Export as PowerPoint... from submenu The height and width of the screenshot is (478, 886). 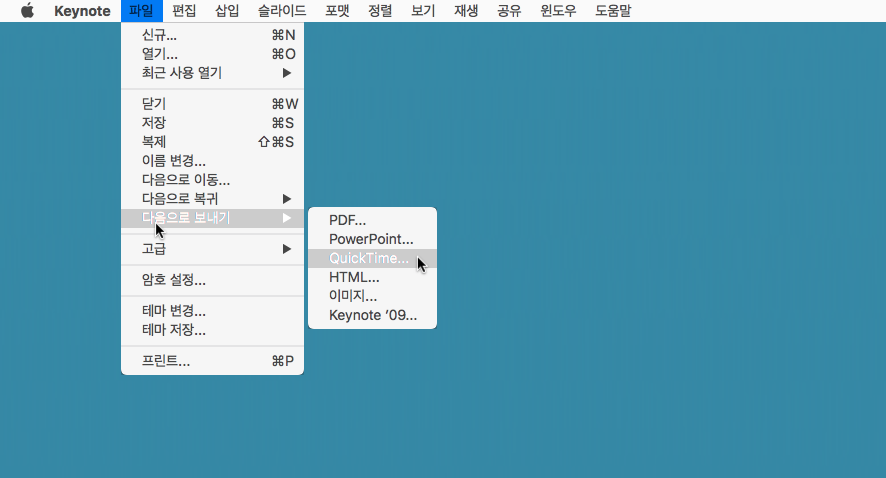[372, 239]
